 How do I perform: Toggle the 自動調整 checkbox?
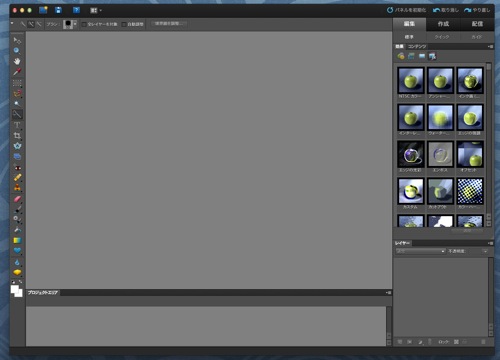(124, 24)
